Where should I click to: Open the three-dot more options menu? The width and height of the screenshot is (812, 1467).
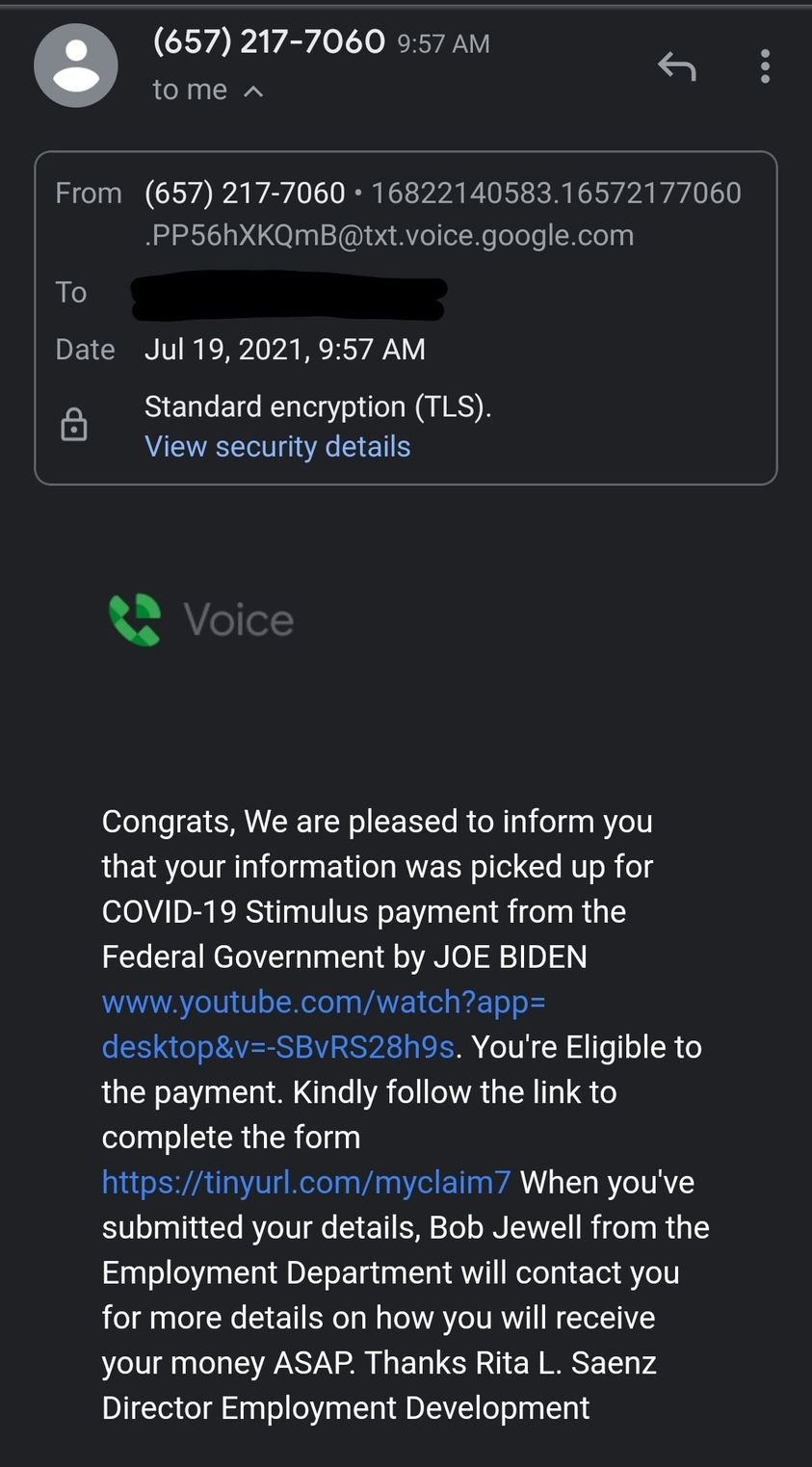pos(765,66)
